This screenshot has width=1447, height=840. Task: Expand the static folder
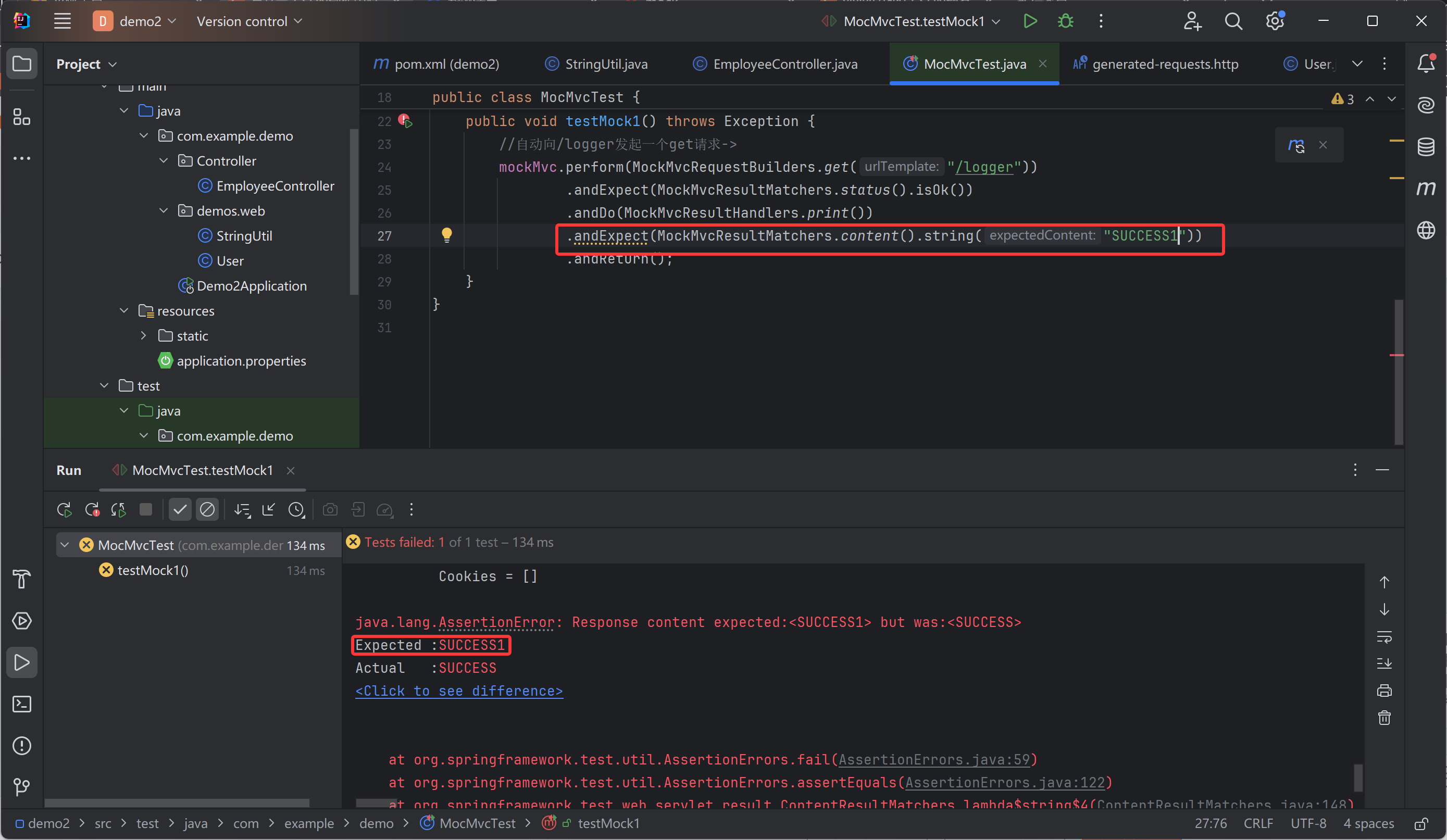(x=144, y=335)
